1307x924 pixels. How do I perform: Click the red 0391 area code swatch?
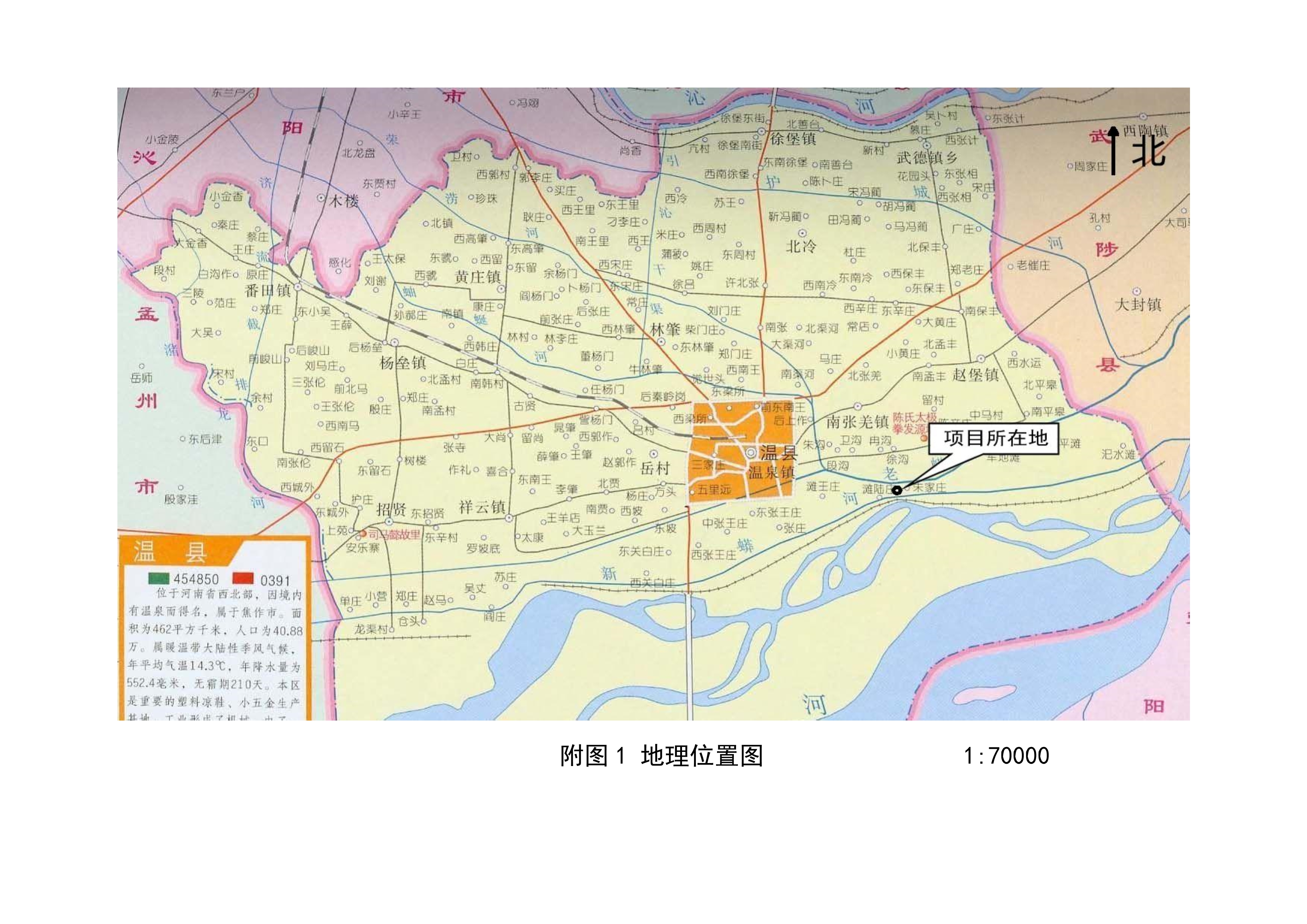243,579
